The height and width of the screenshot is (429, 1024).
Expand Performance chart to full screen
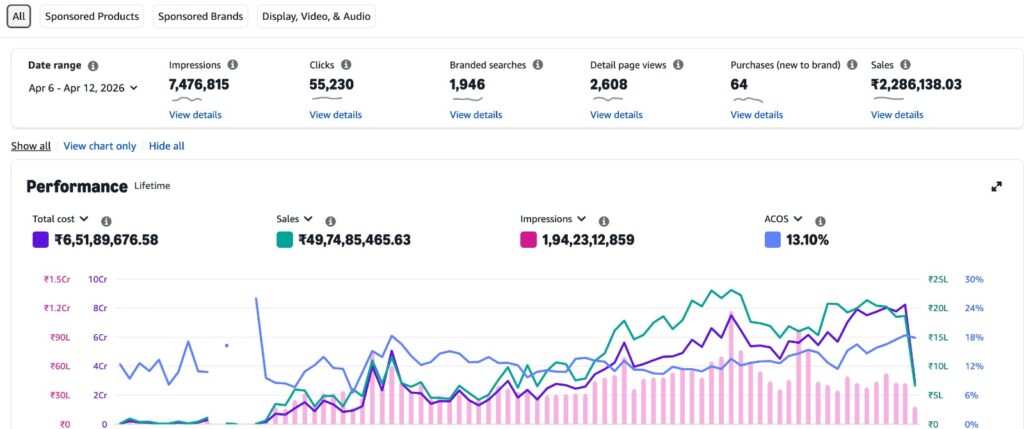(996, 187)
